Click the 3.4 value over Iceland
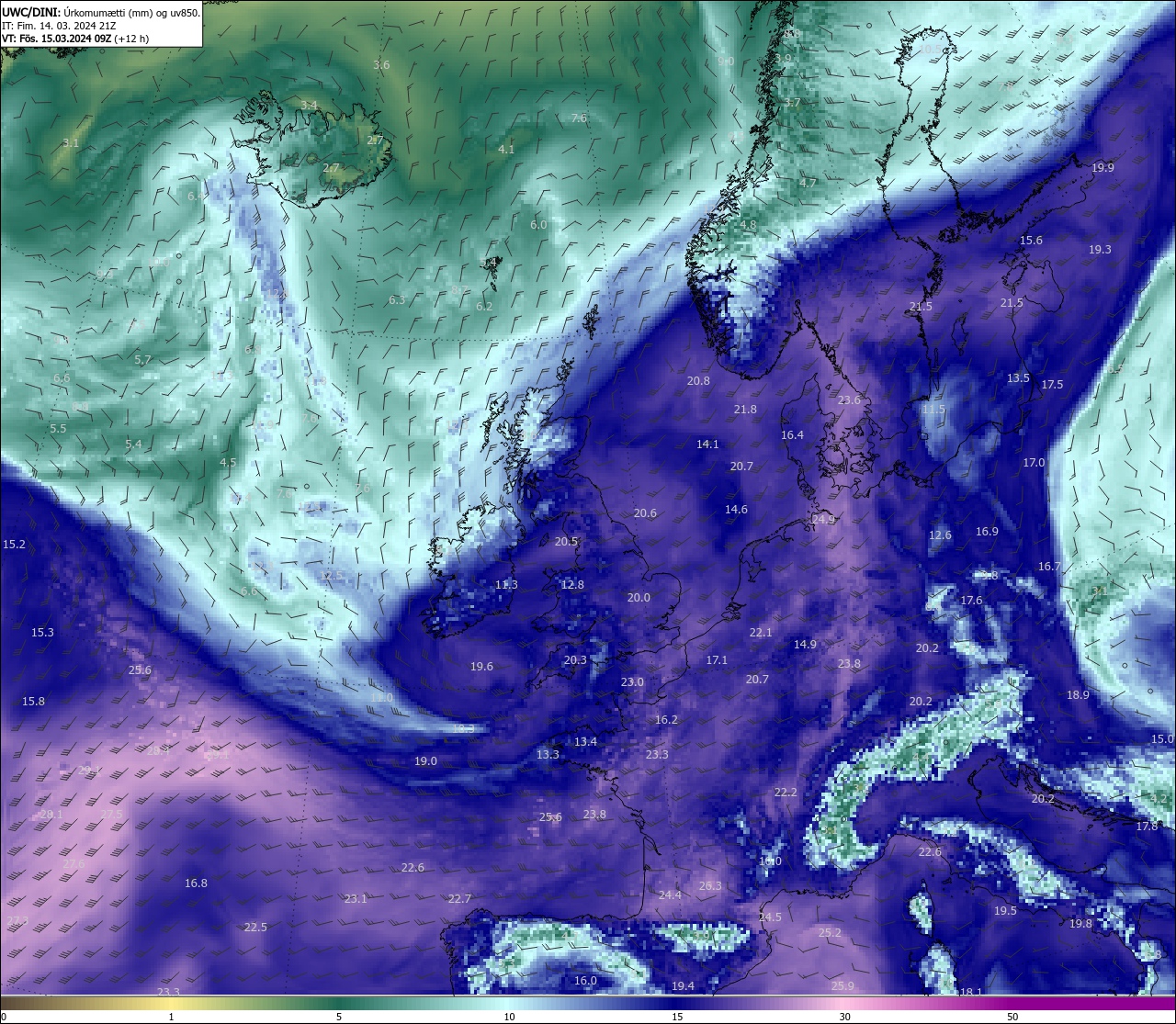 pyautogui.click(x=309, y=106)
